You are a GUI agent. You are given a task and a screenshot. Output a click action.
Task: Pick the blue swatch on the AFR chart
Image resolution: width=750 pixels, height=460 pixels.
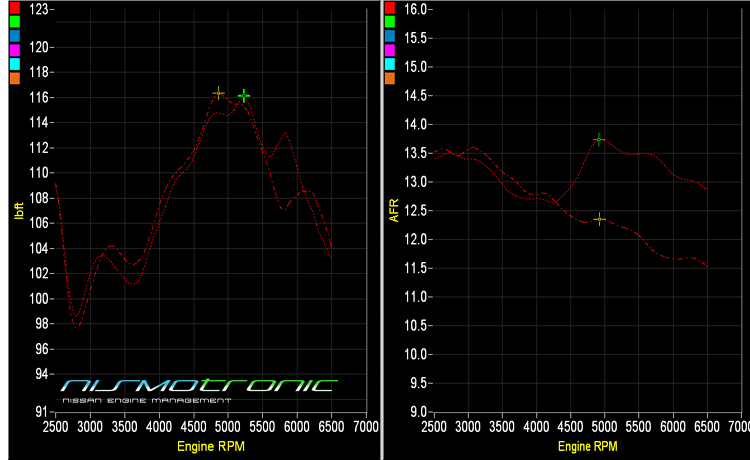coord(389,36)
